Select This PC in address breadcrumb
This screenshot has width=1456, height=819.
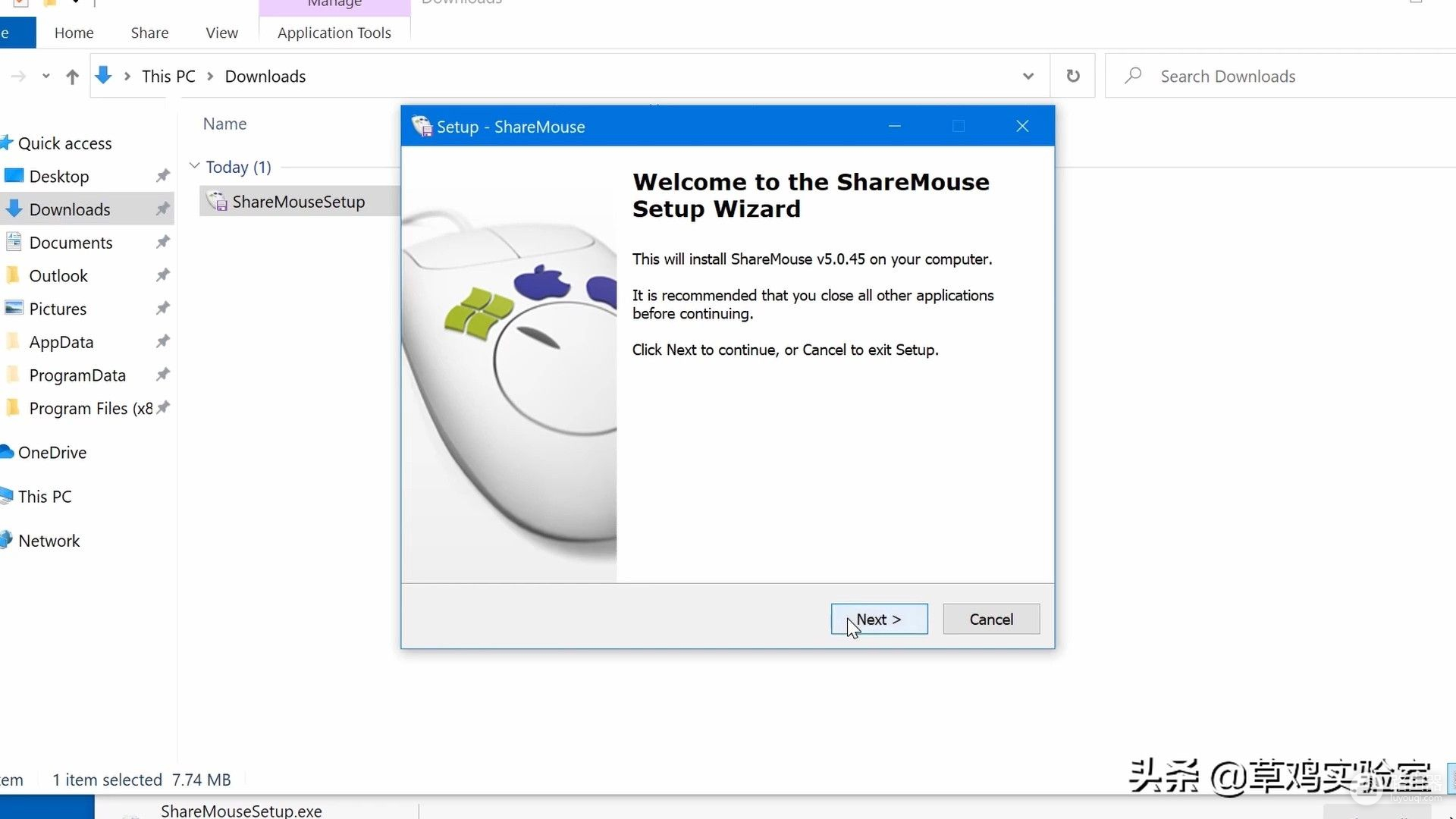168,76
